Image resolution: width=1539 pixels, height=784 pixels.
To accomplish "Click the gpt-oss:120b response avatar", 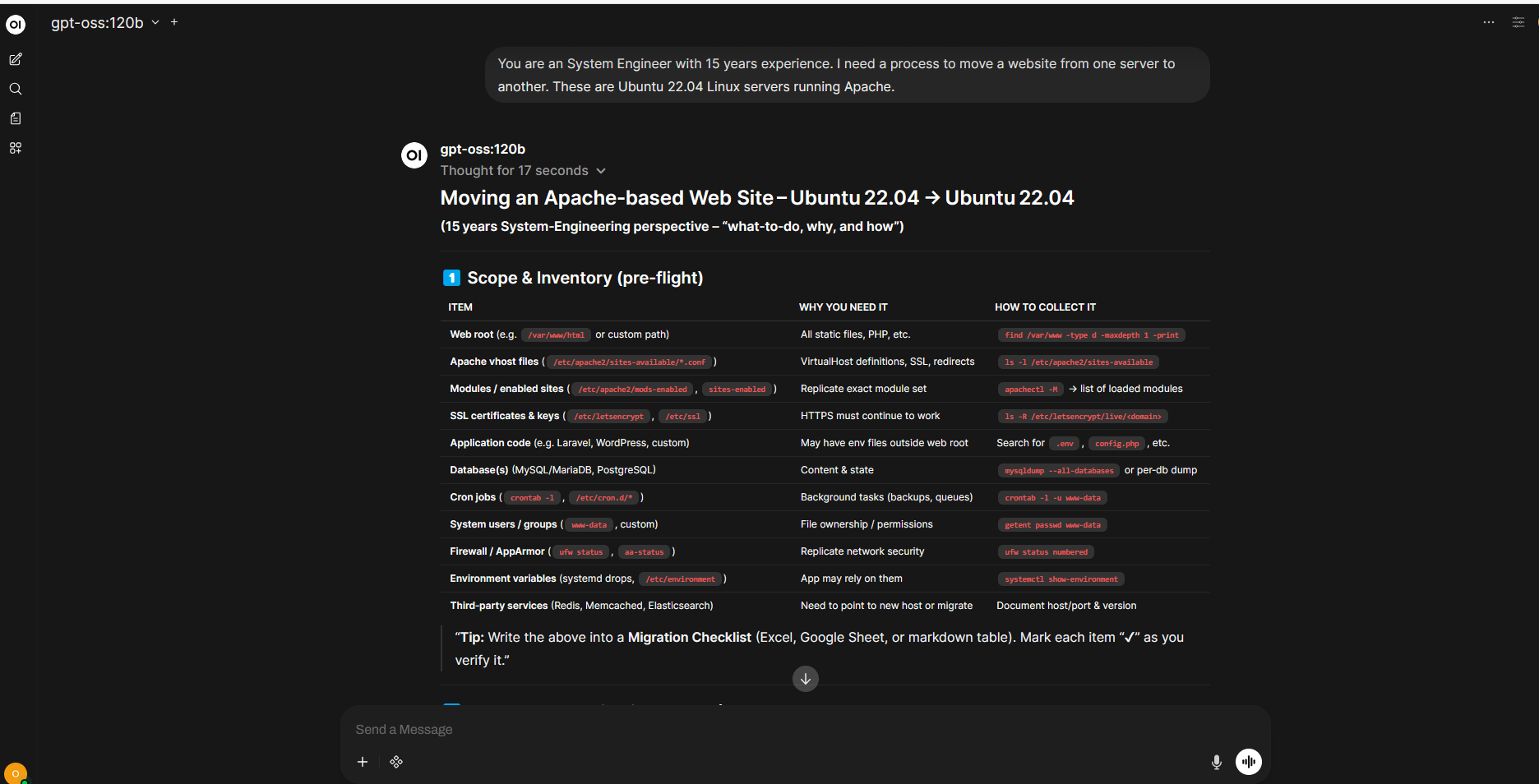I will click(414, 154).
